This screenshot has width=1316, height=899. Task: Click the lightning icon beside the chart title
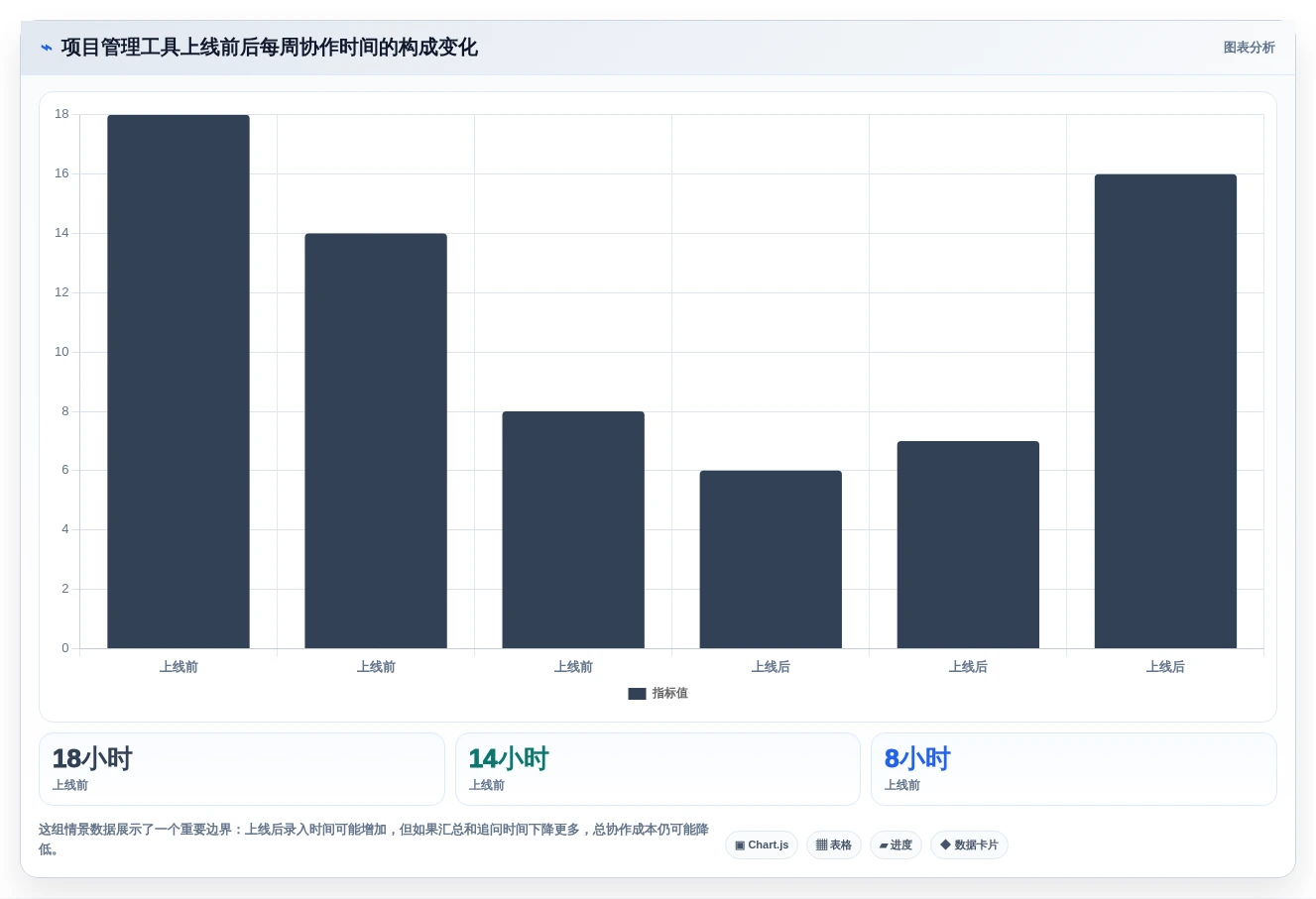pos(46,48)
